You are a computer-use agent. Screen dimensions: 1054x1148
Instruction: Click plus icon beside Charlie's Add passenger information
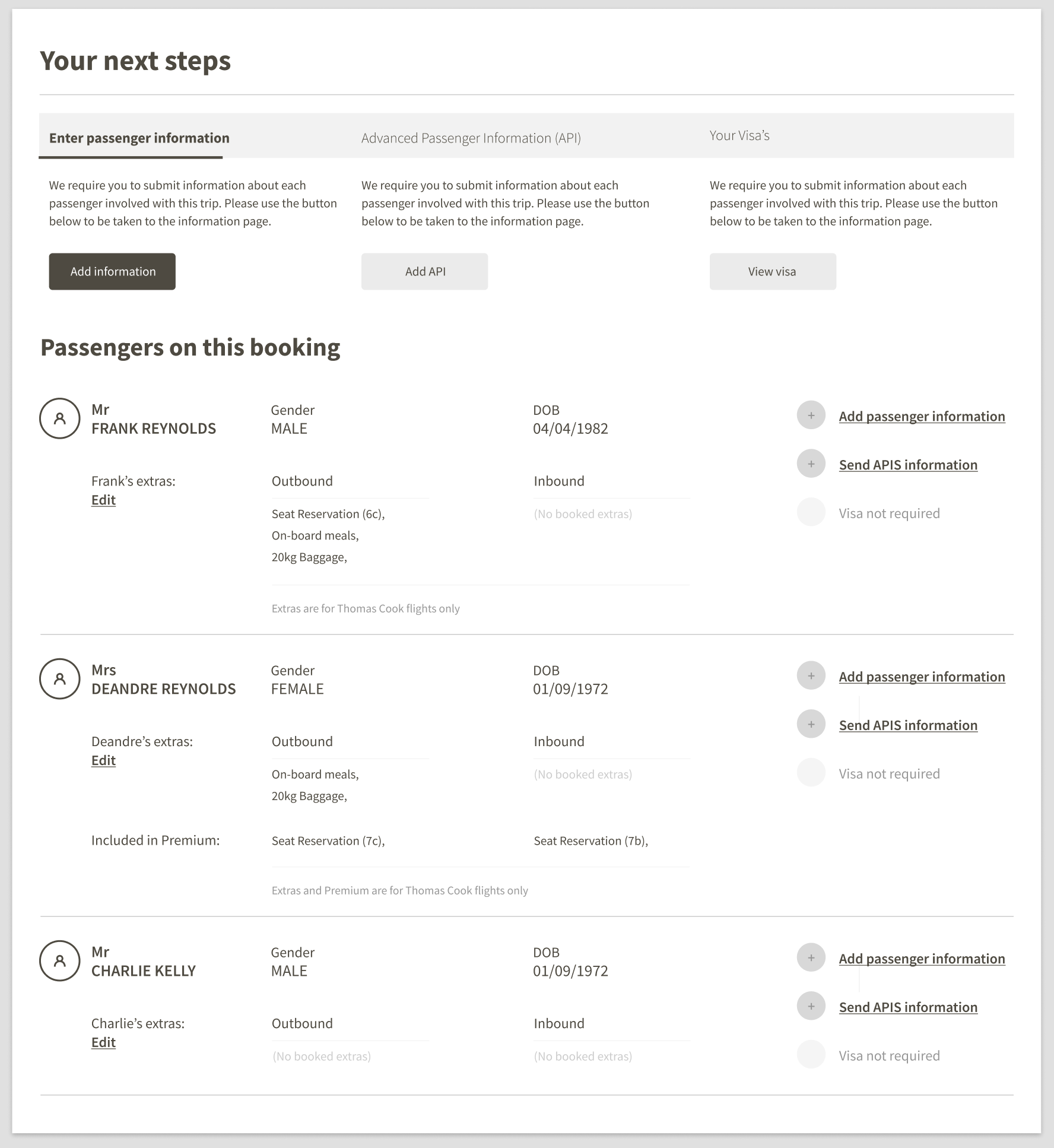coord(811,958)
